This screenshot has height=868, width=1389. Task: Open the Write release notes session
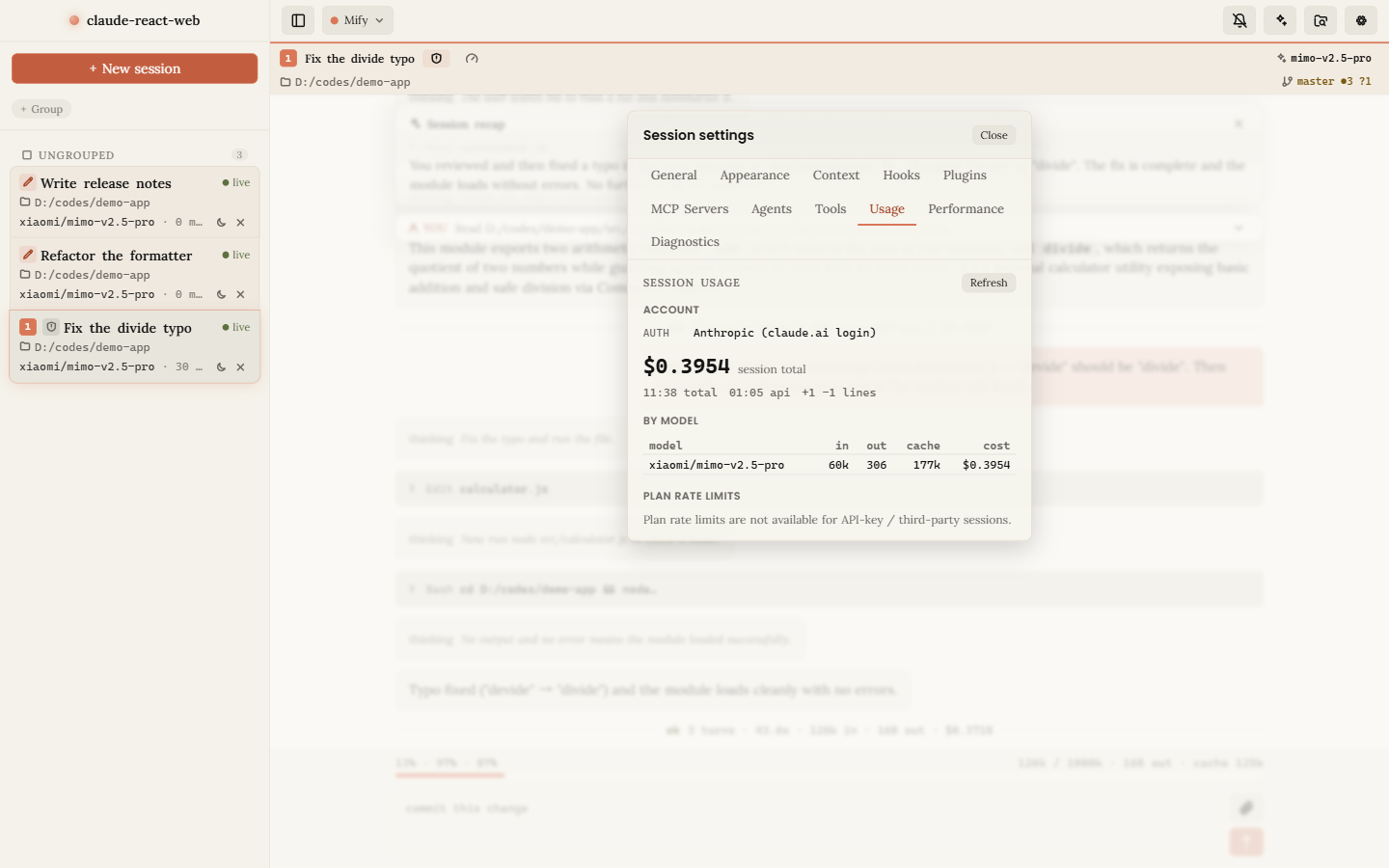(135, 202)
